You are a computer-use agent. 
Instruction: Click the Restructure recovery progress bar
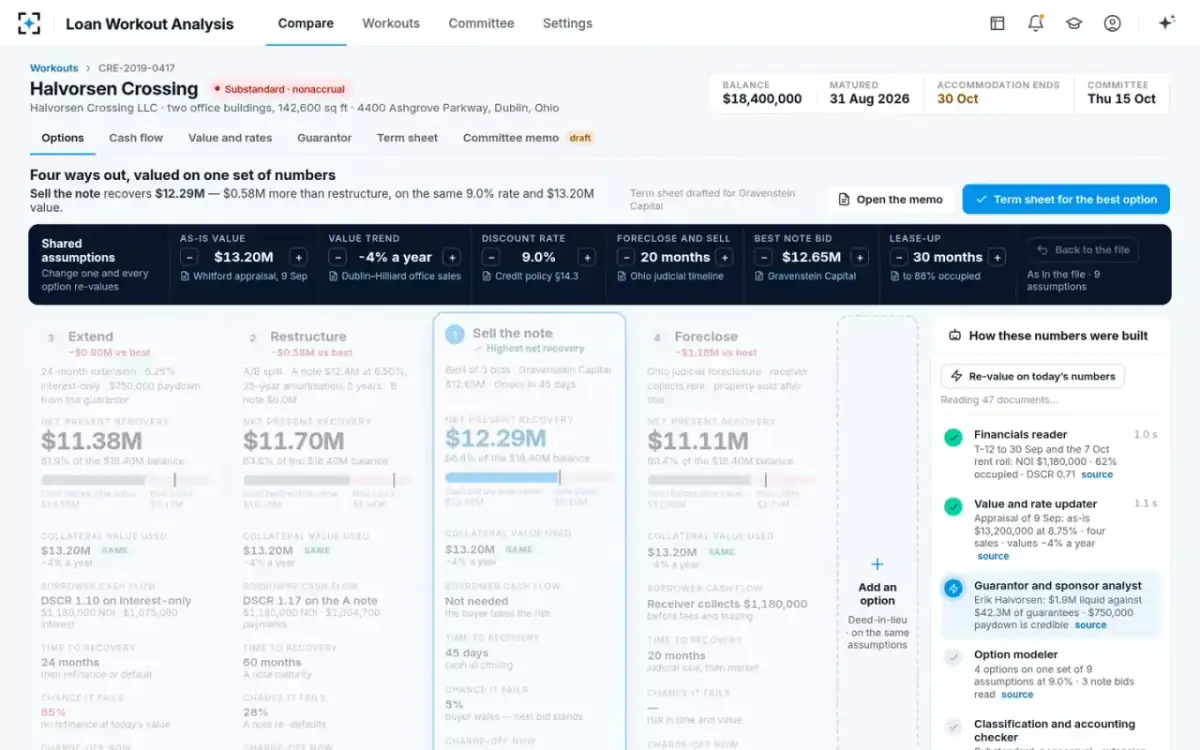coord(327,480)
